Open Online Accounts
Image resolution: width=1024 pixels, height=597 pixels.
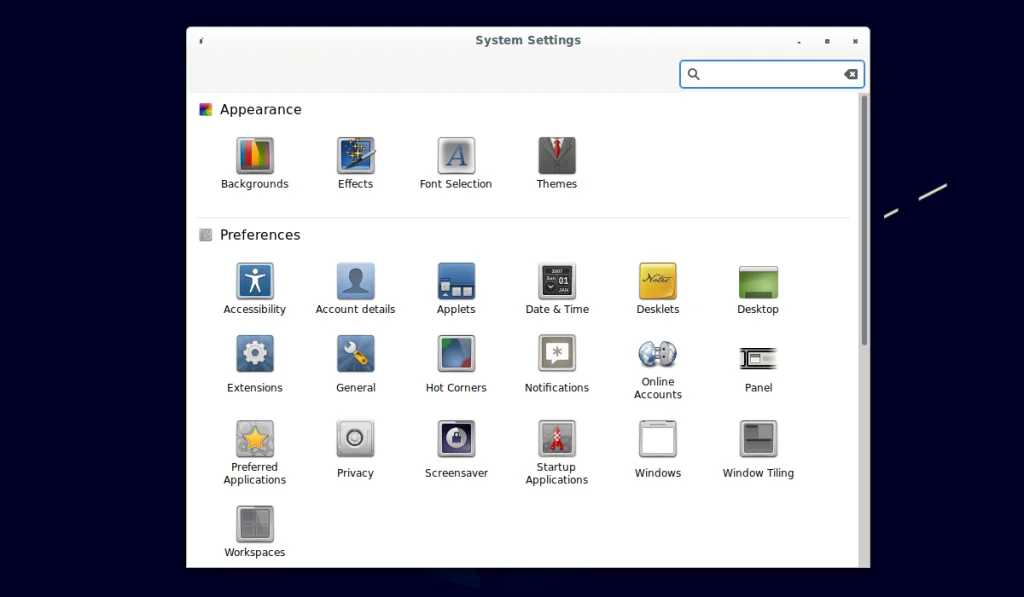pos(658,354)
